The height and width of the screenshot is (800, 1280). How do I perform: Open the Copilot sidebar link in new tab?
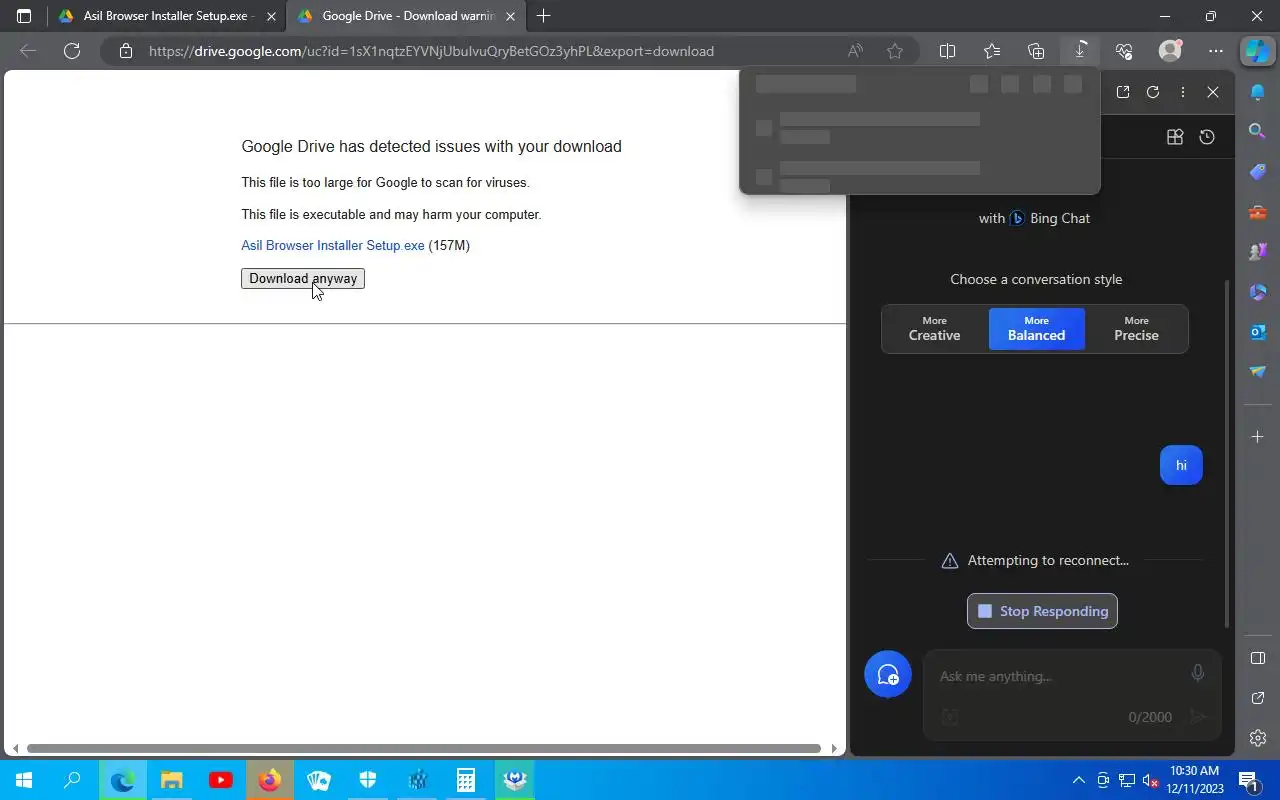(x=1123, y=92)
